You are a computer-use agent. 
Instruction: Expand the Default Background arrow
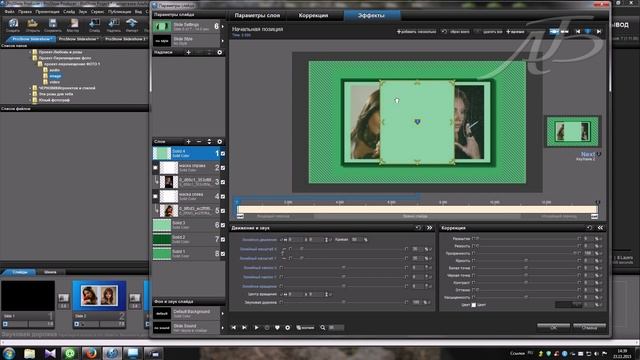click(x=222, y=313)
